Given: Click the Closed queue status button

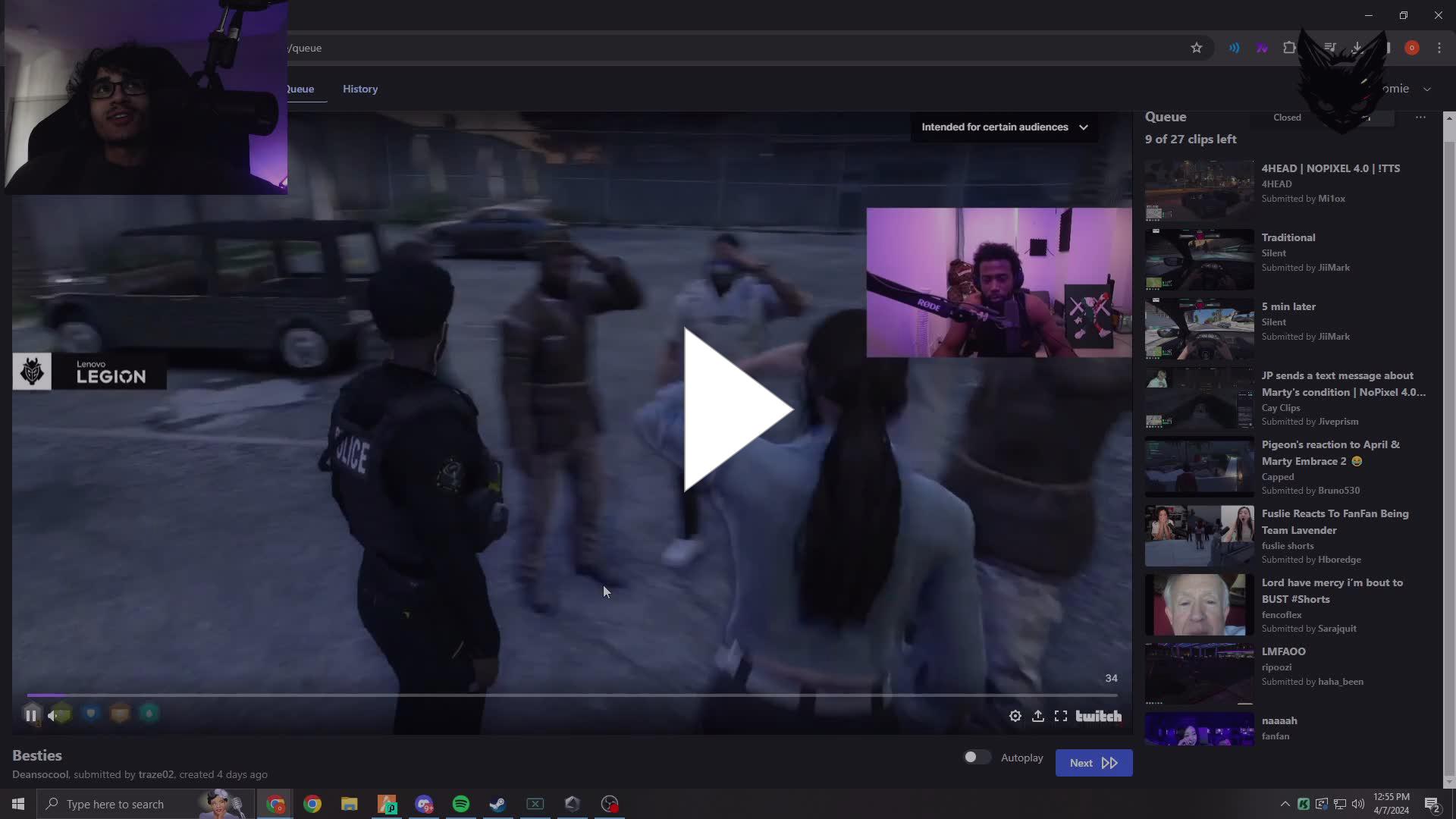Looking at the screenshot, I should (1287, 118).
